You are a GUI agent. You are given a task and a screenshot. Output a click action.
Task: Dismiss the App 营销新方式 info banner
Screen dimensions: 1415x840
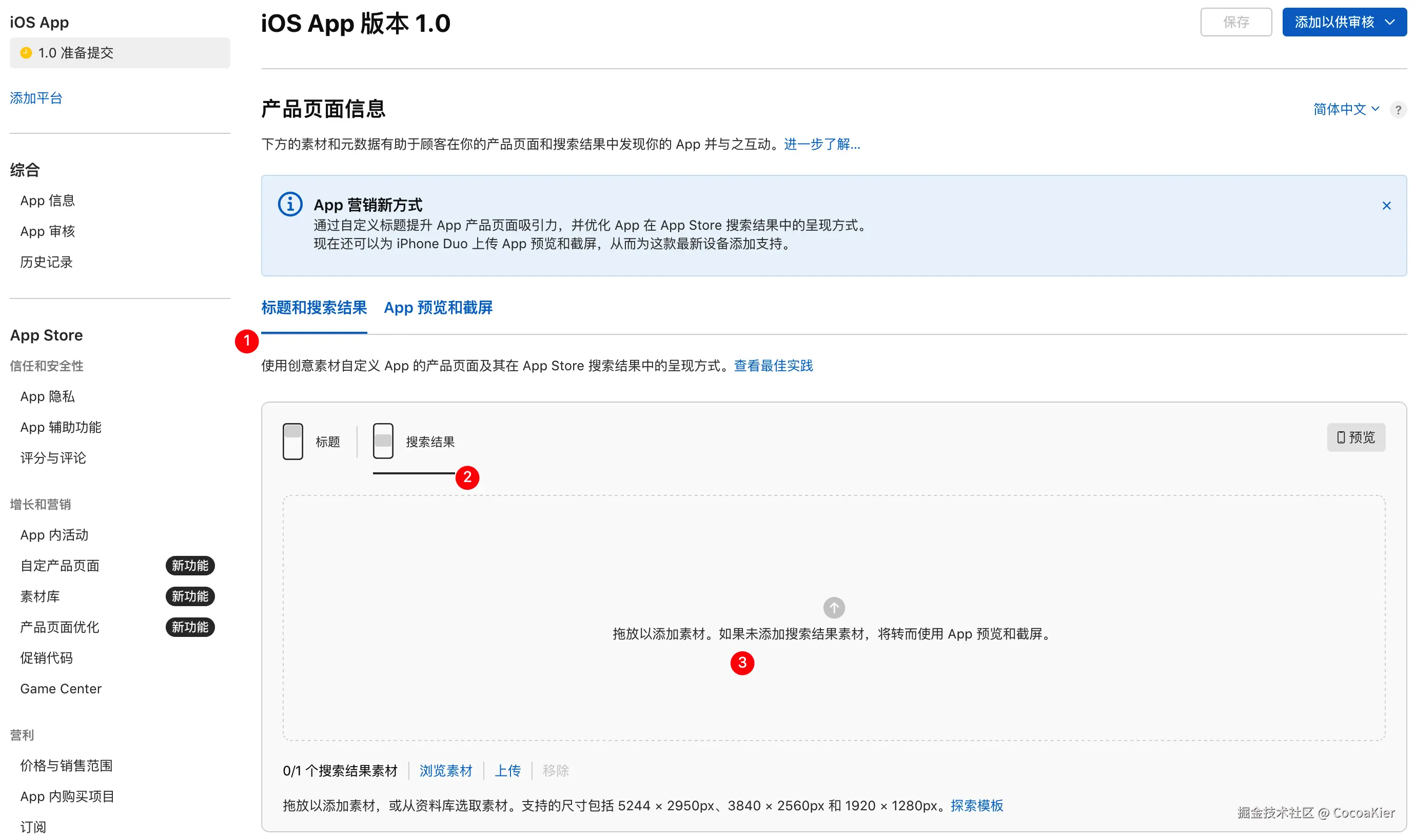(x=1386, y=206)
